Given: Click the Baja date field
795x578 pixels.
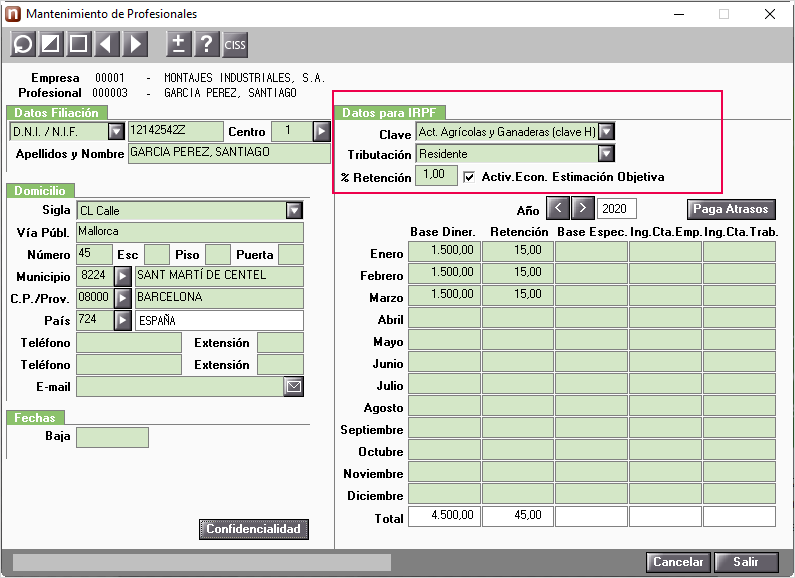Looking at the screenshot, I should [113, 438].
